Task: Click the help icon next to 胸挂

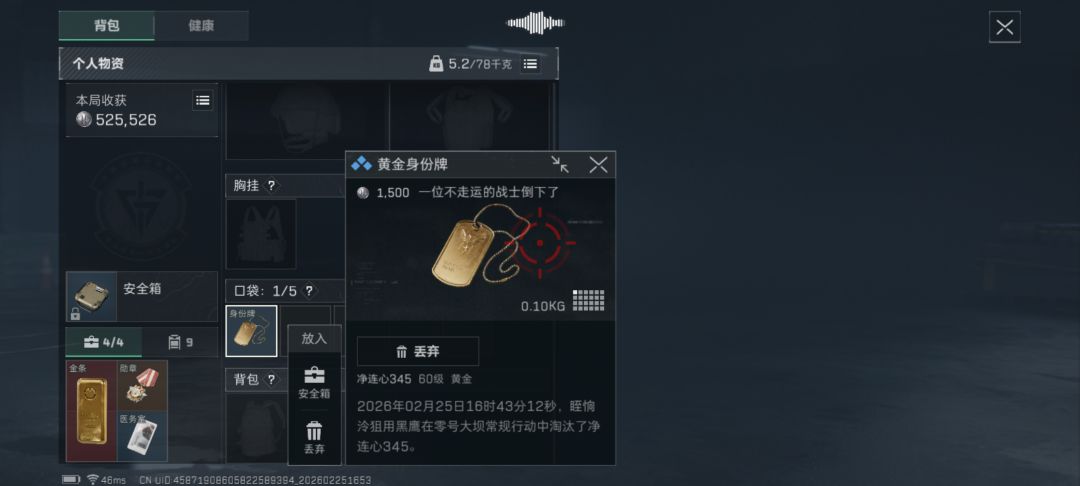Action: point(271,186)
